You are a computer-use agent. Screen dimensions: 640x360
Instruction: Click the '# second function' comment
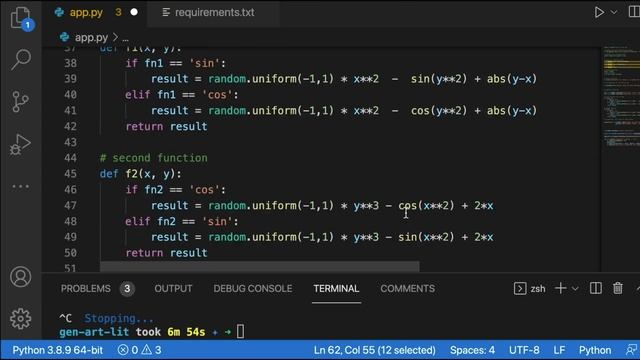point(153,158)
